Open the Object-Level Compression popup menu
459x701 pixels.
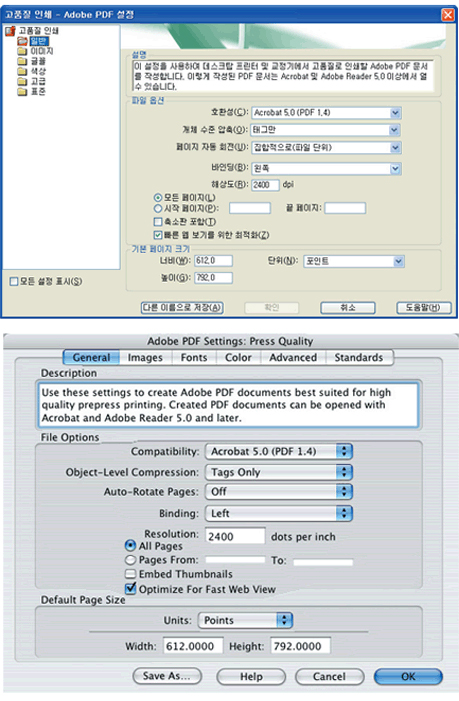pos(279,472)
